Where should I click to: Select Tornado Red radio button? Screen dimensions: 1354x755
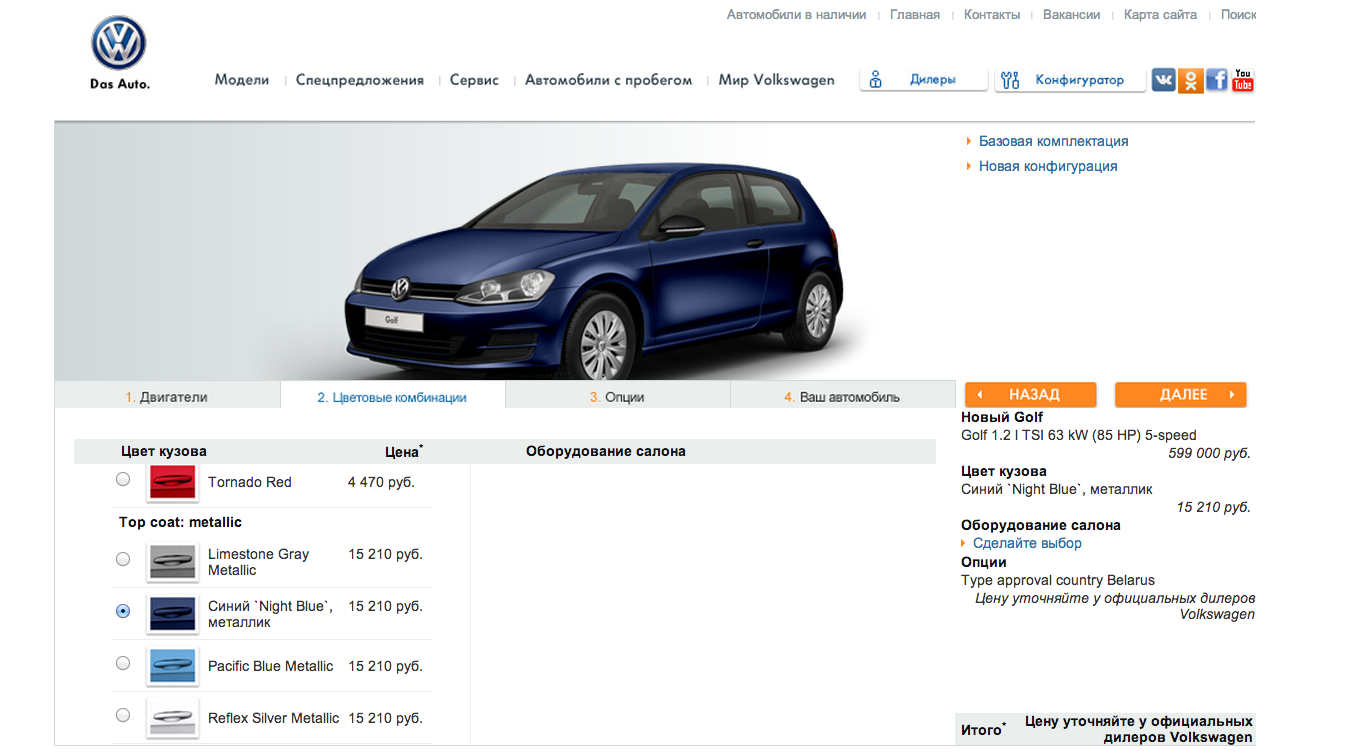[123, 479]
